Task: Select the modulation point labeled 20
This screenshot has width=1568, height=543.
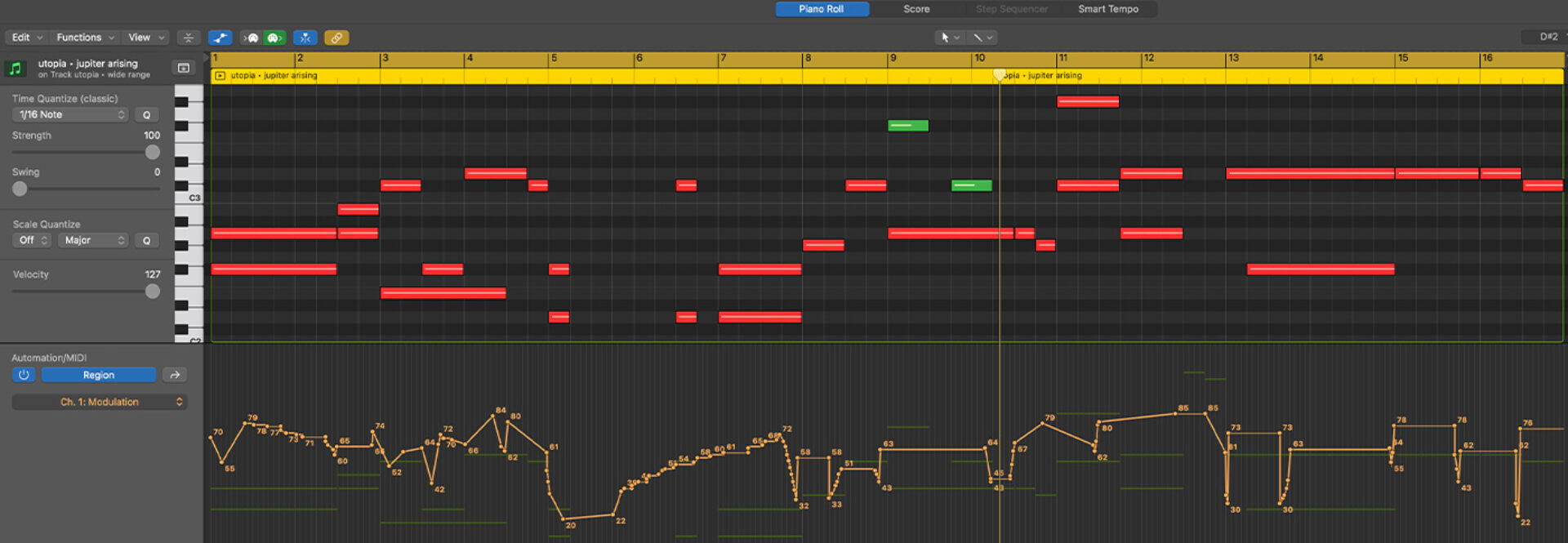Action: (x=563, y=519)
